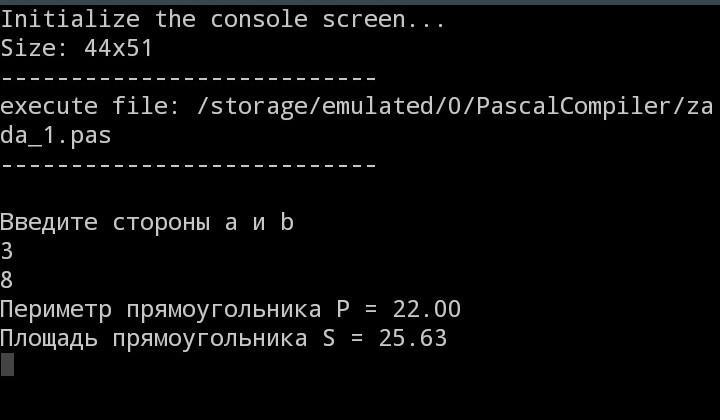The height and width of the screenshot is (420, 720).
Task: Click the 'Введите стороны a и b' prompt
Action: tap(147, 222)
